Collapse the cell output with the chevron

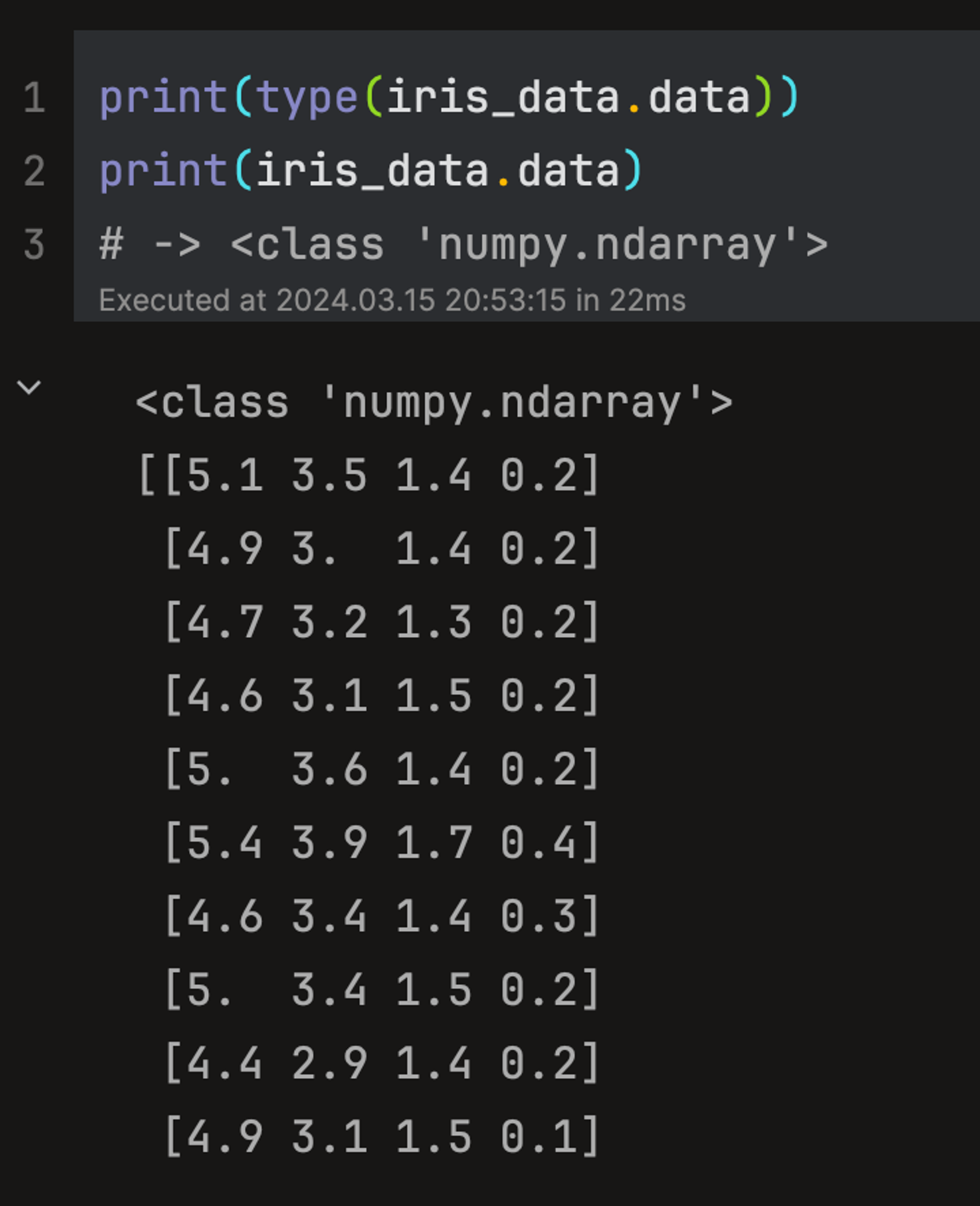(29, 387)
